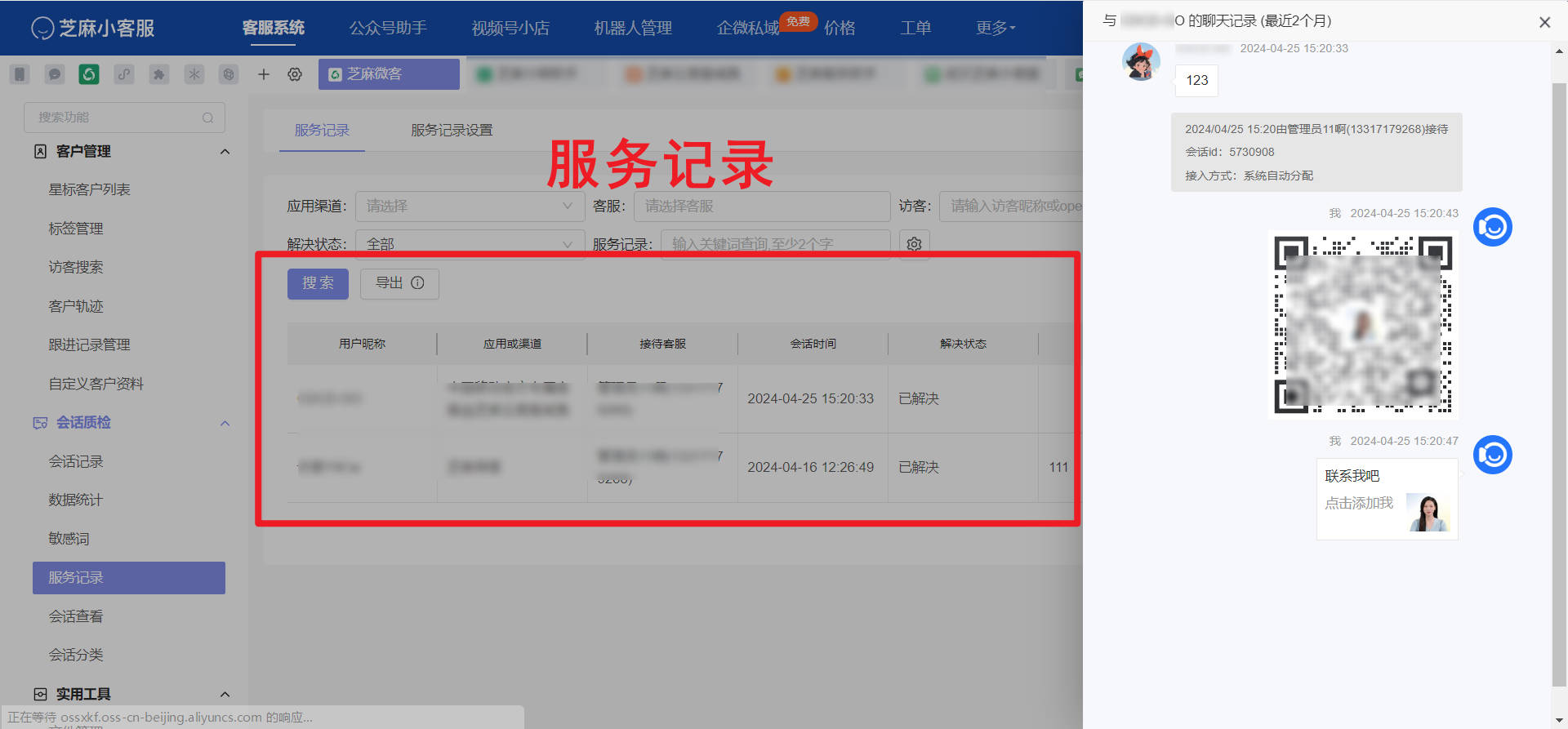The height and width of the screenshot is (729, 1568).
Task: Click gear icon beside 服务记录 keyword field
Action: pos(914,244)
